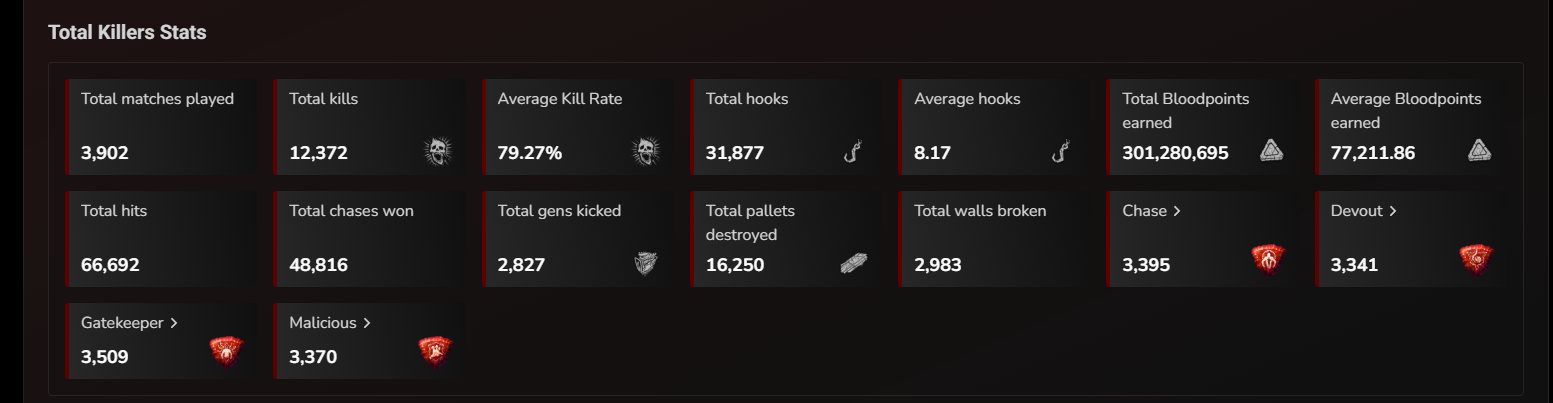Click the skull icon in Total kills
Image resolution: width=1553 pixels, height=403 pixels.
tap(436, 152)
